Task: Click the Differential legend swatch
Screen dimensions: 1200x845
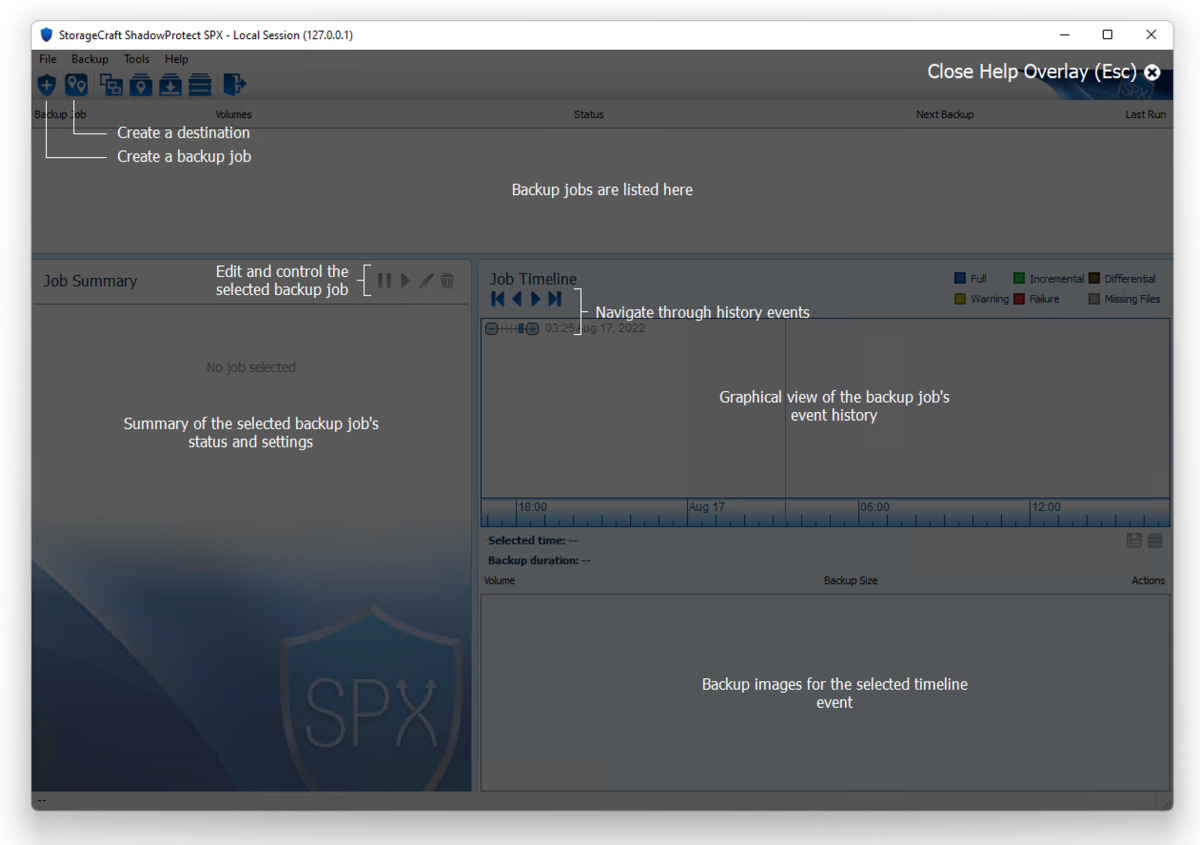Action: (x=1094, y=279)
